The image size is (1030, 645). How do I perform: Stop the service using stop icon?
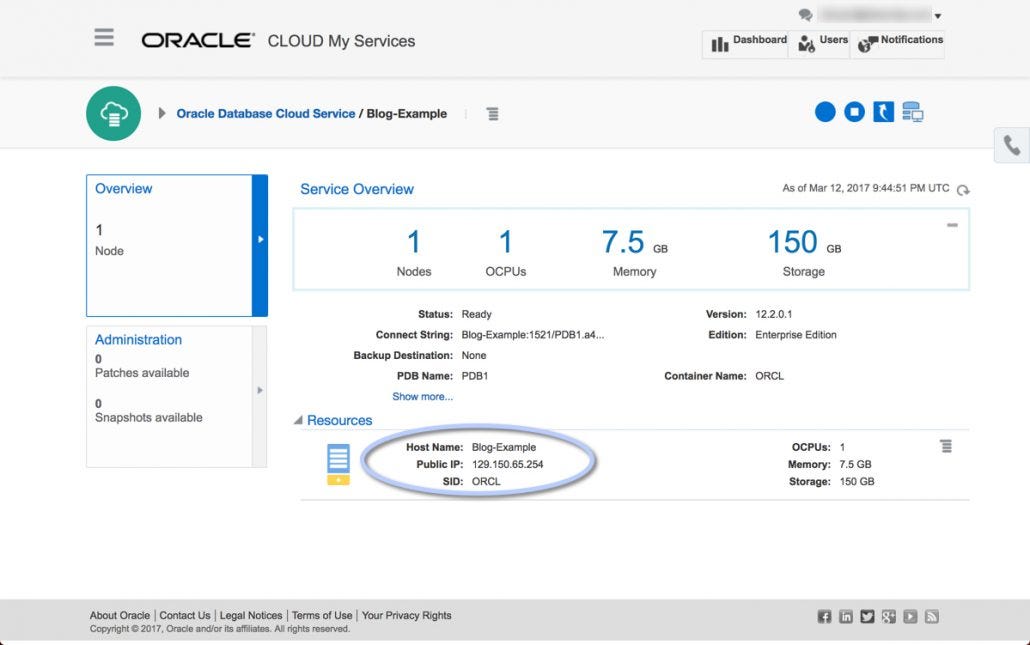coord(854,112)
